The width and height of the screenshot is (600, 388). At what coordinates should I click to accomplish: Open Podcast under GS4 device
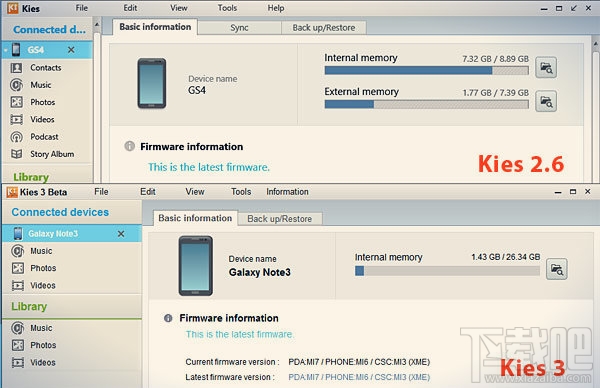[x=44, y=137]
